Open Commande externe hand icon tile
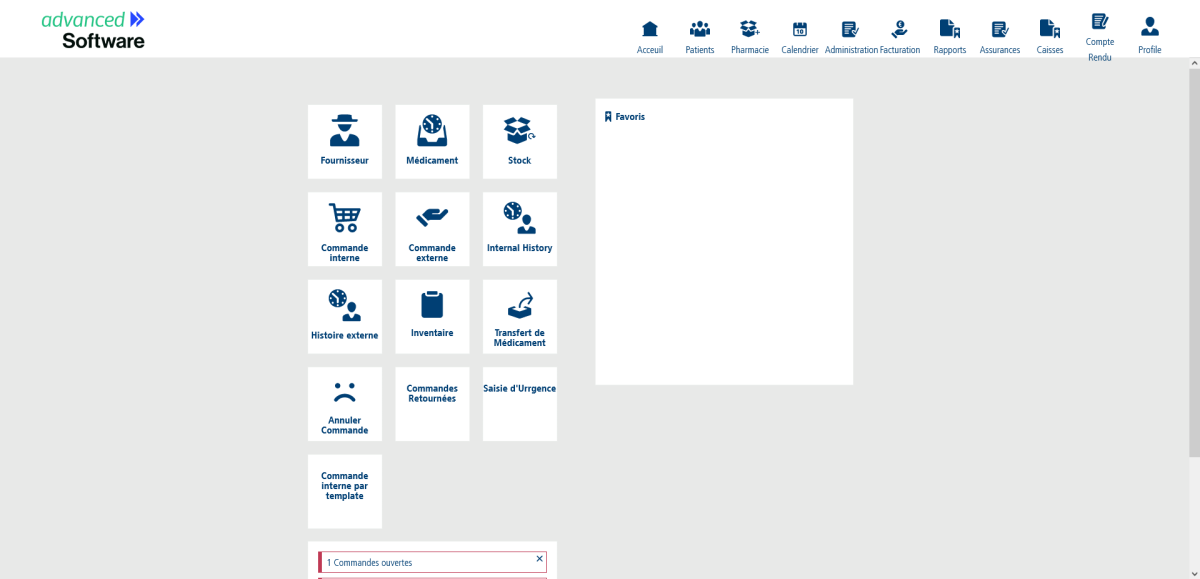Screen dimensions: 1200x579 432,215
